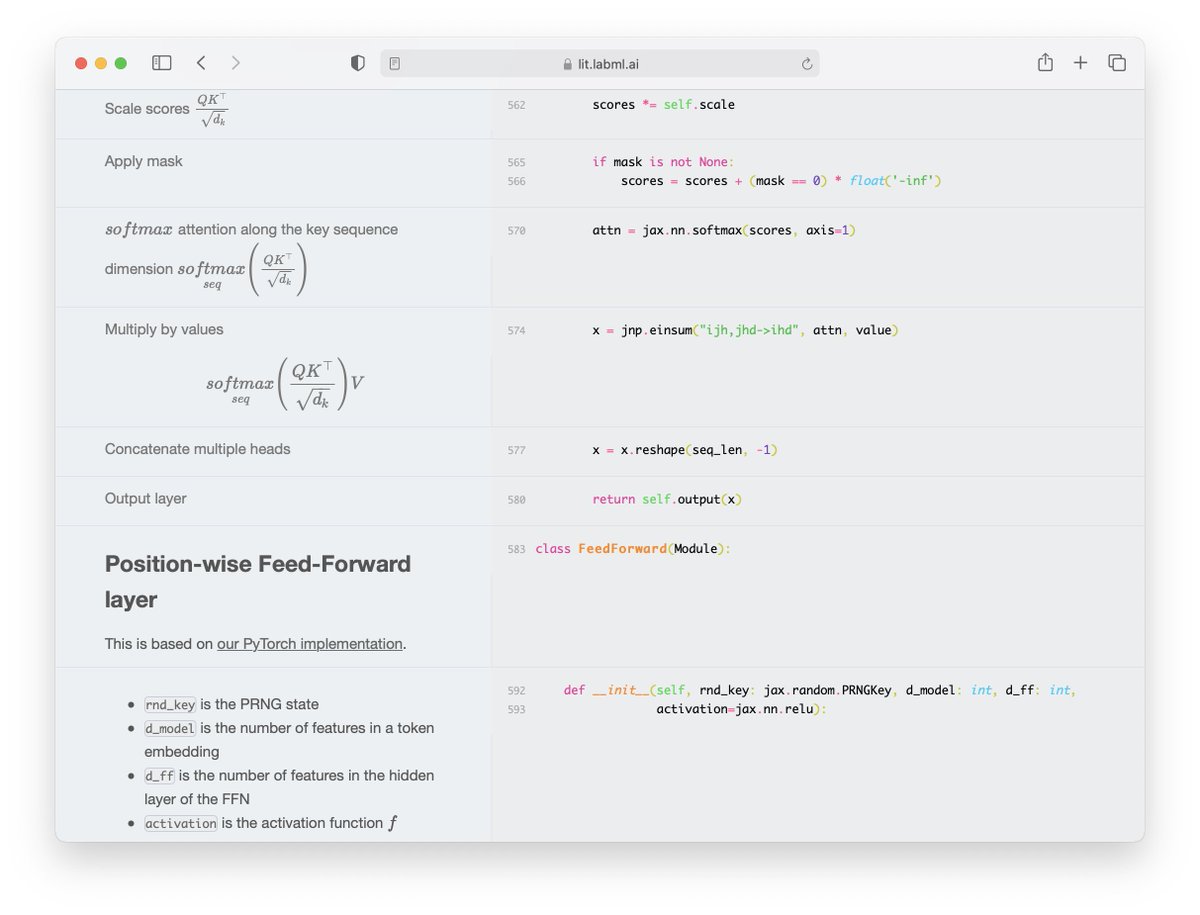Go back with the left arrow
Image resolution: width=1200 pixels, height=915 pixels.
201,63
